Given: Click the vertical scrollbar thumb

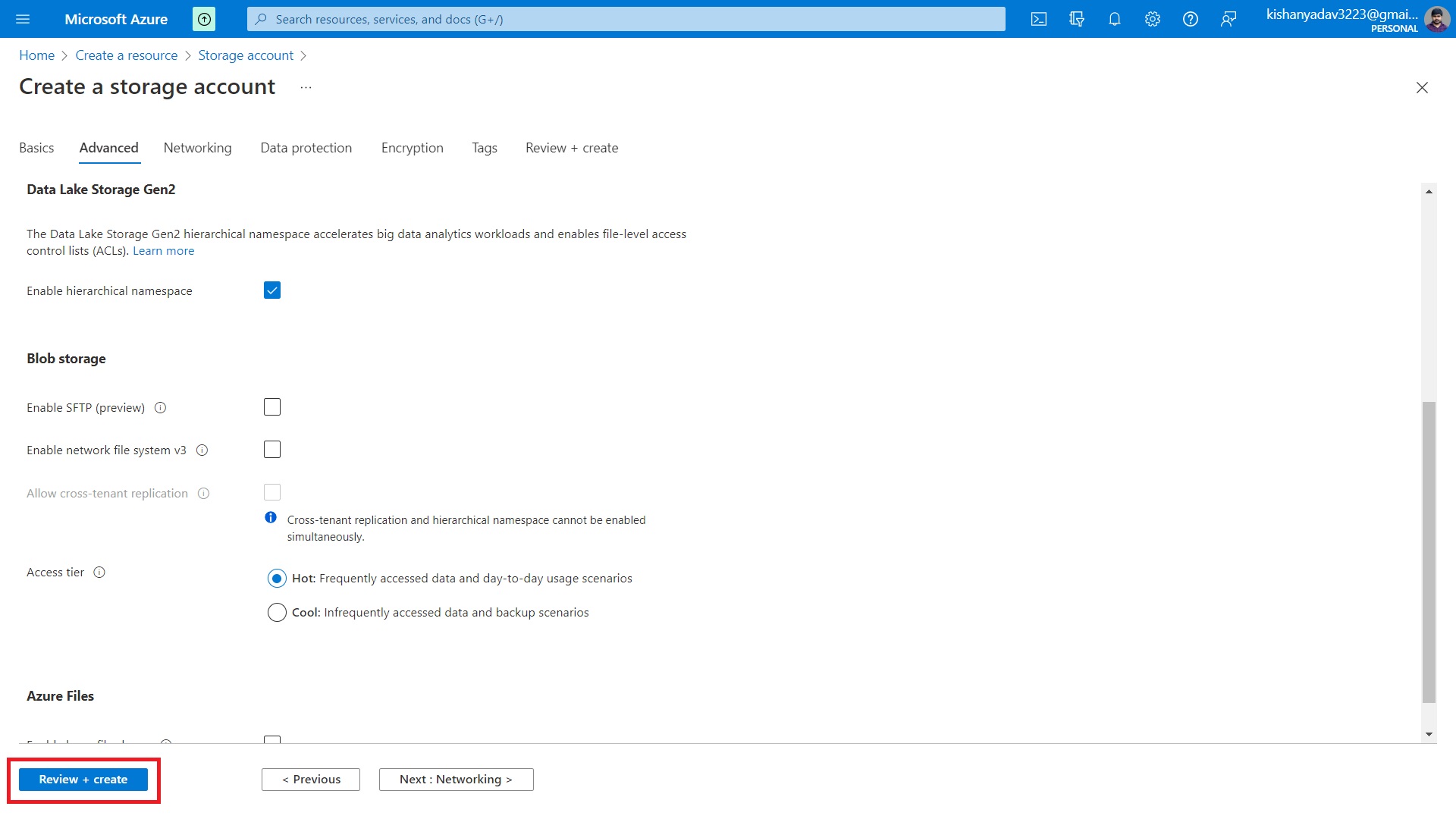Looking at the screenshot, I should [x=1429, y=552].
